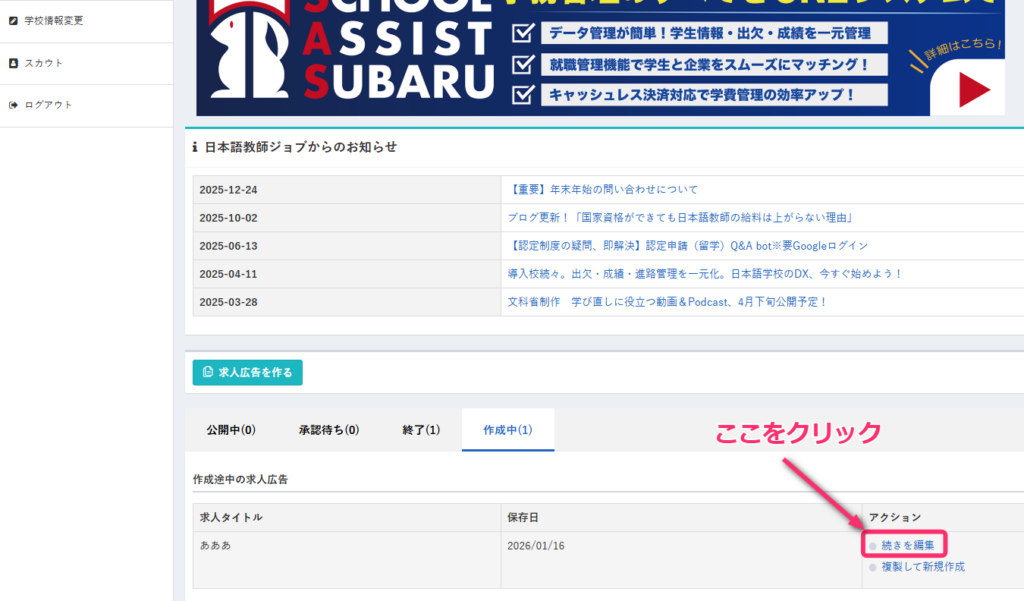The image size is (1024, 601).
Task: Click the 続きを編集 link
Action: click(x=907, y=545)
